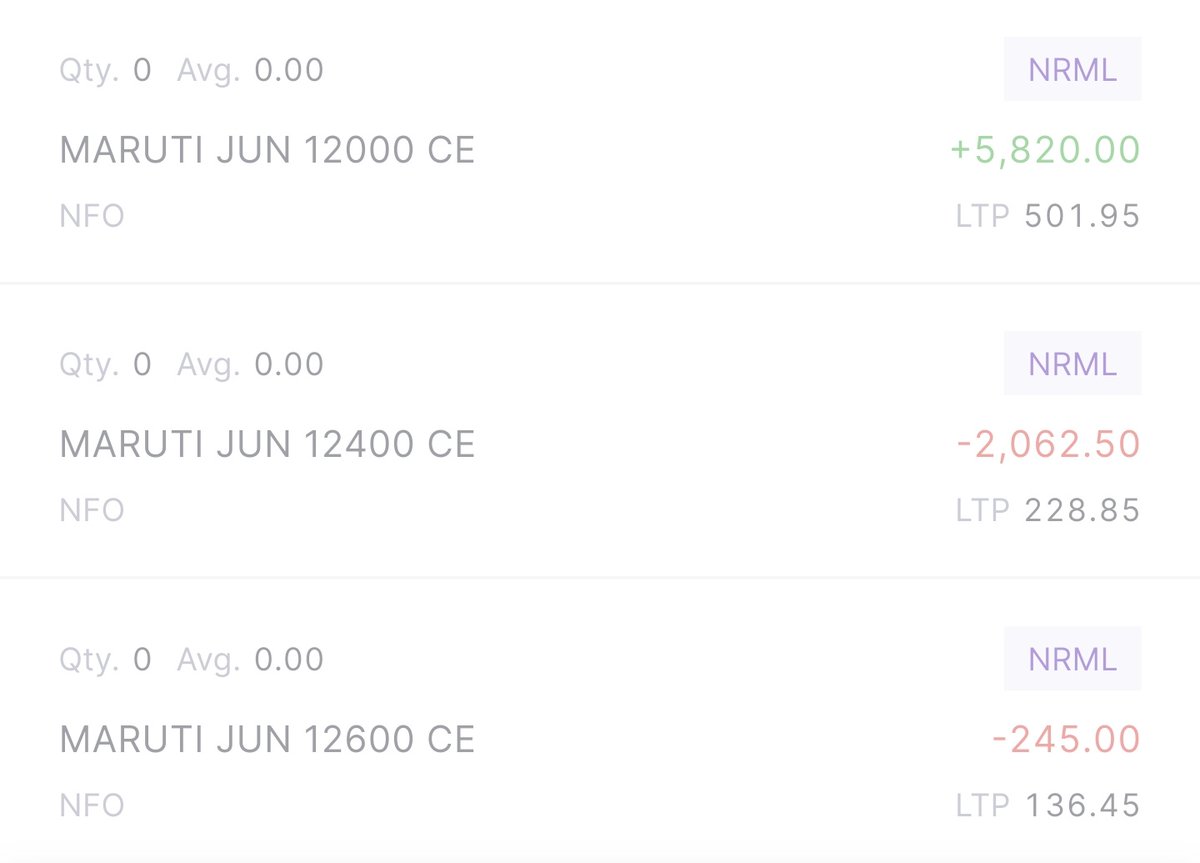1200x863 pixels.
Task: Click Qty. 0 on 12600 CE row
Action: (106, 660)
